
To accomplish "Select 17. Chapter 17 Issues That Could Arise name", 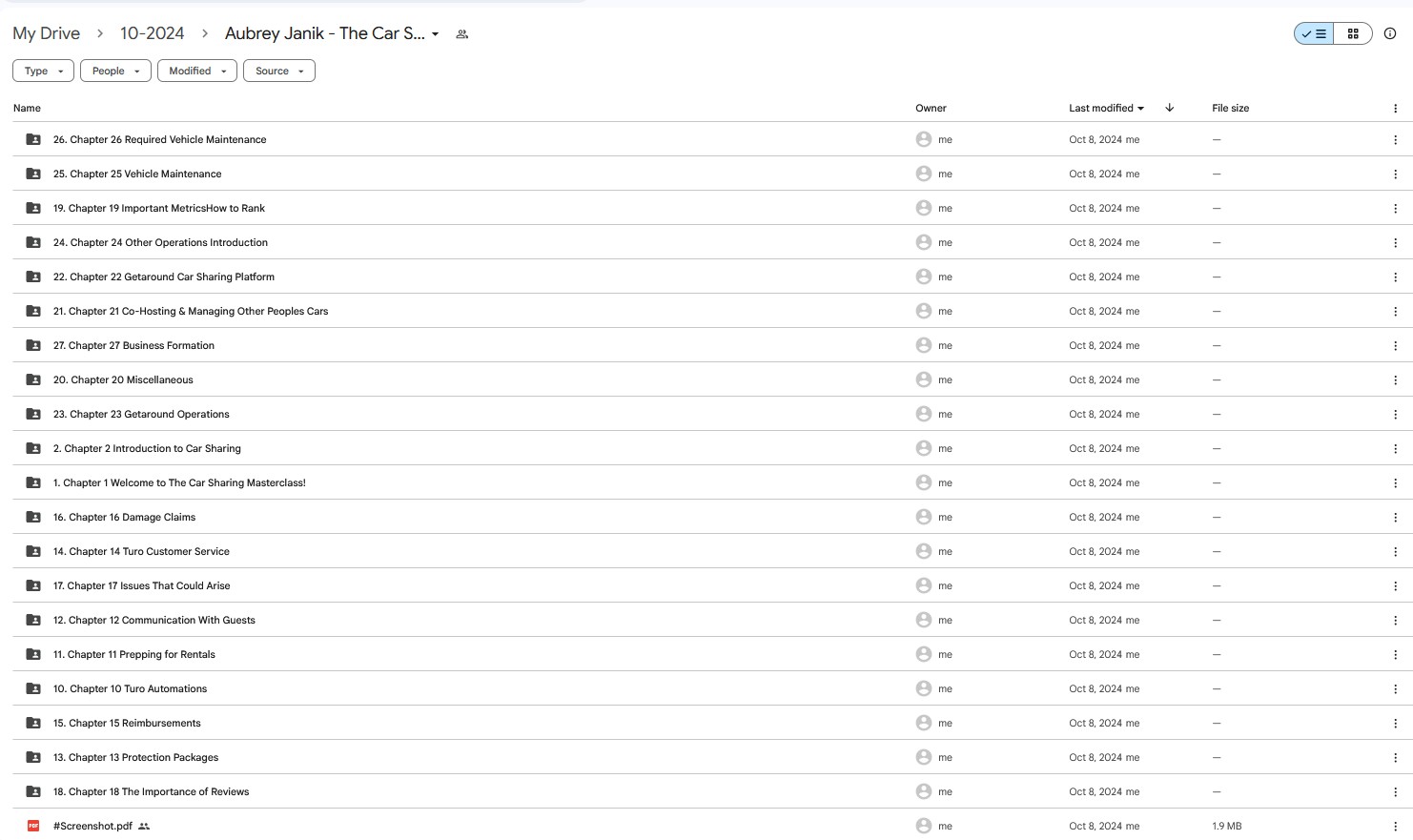I will pyautogui.click(x=142, y=585).
